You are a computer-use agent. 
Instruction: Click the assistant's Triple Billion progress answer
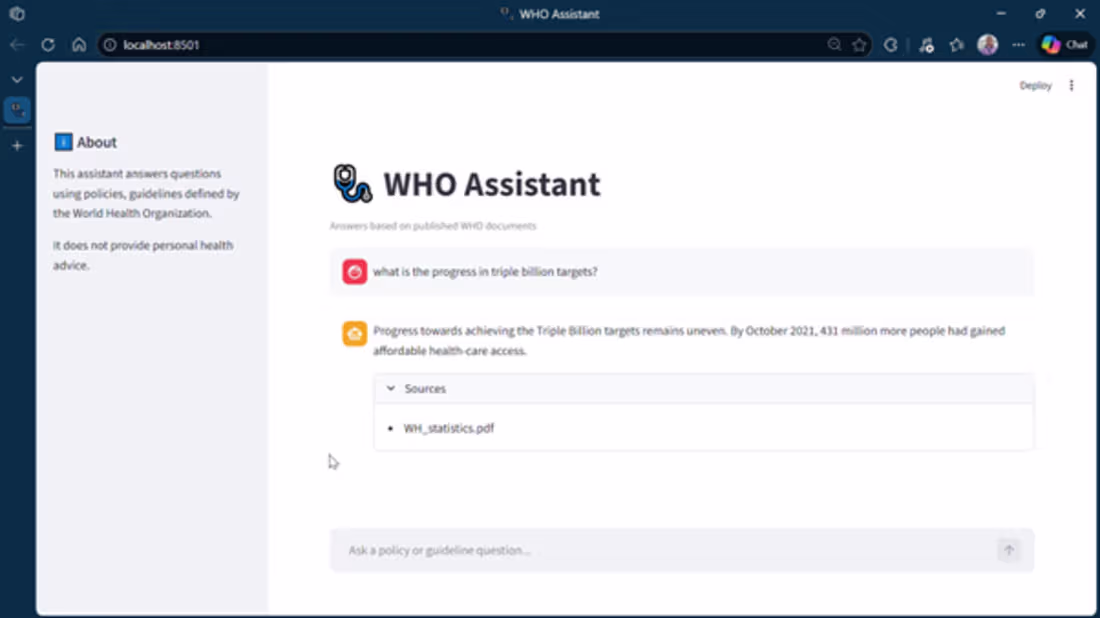(x=689, y=341)
